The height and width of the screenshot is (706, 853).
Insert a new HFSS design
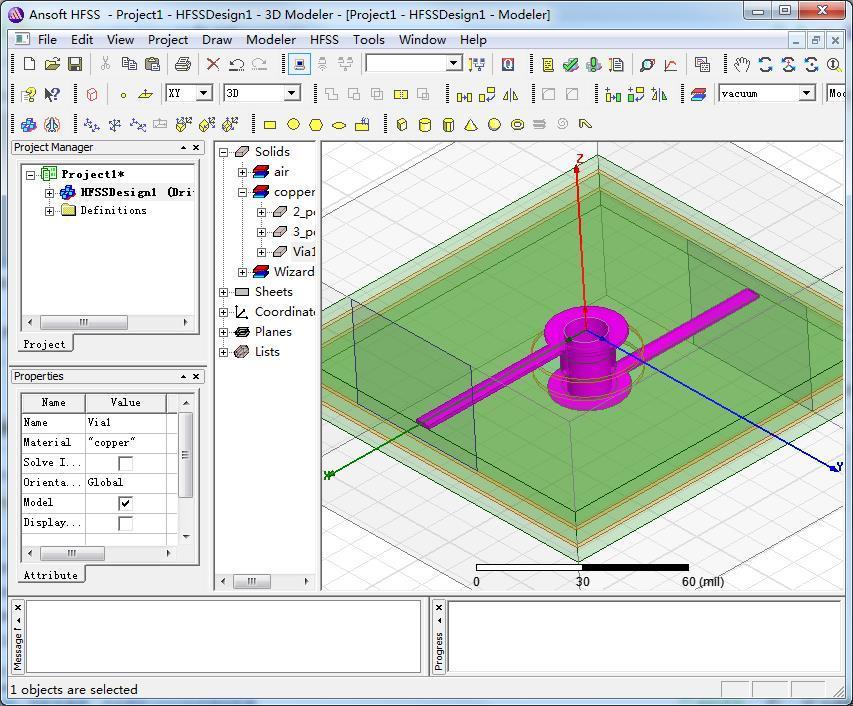click(28, 125)
